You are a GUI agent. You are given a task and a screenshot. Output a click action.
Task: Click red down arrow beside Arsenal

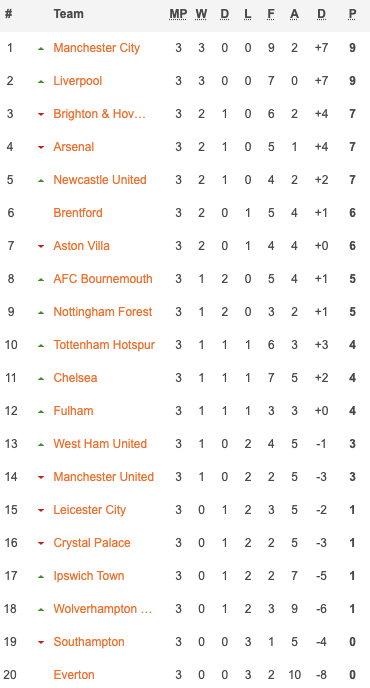click(41, 147)
